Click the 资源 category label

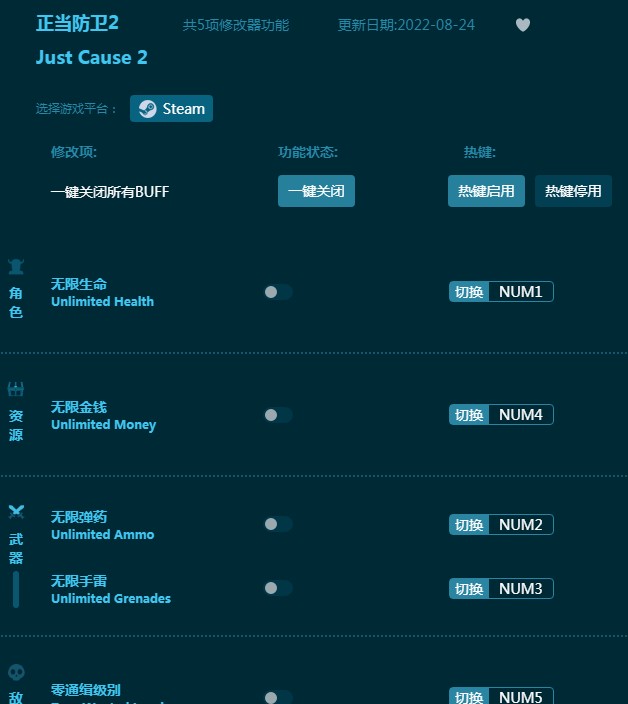tap(16, 425)
